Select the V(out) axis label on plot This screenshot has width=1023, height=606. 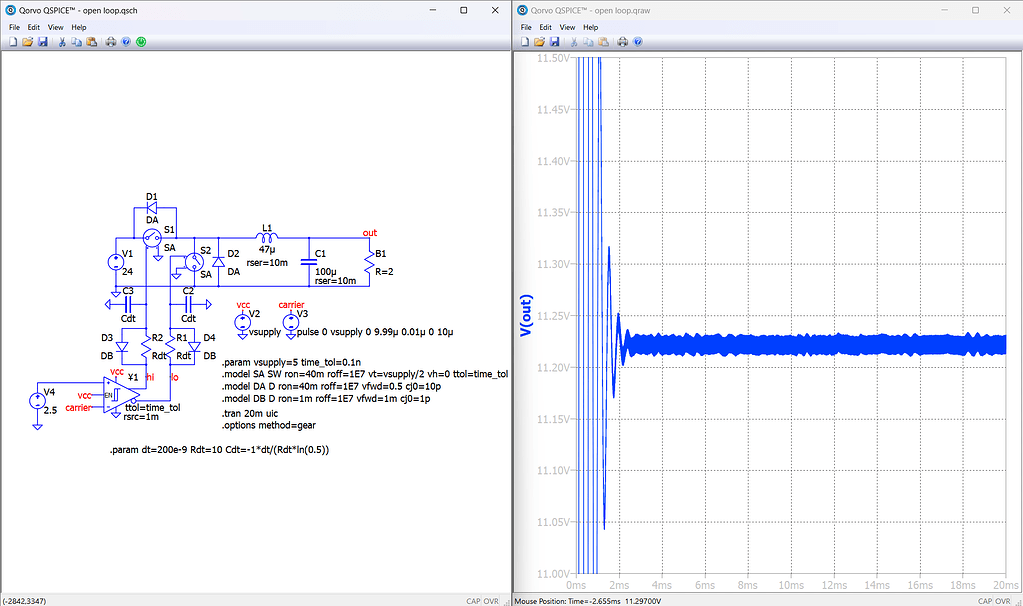(528, 316)
